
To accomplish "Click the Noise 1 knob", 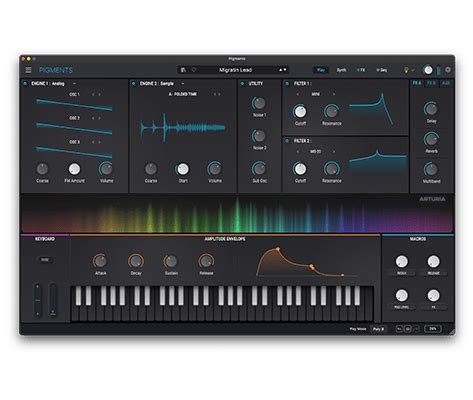I will pos(259,103).
